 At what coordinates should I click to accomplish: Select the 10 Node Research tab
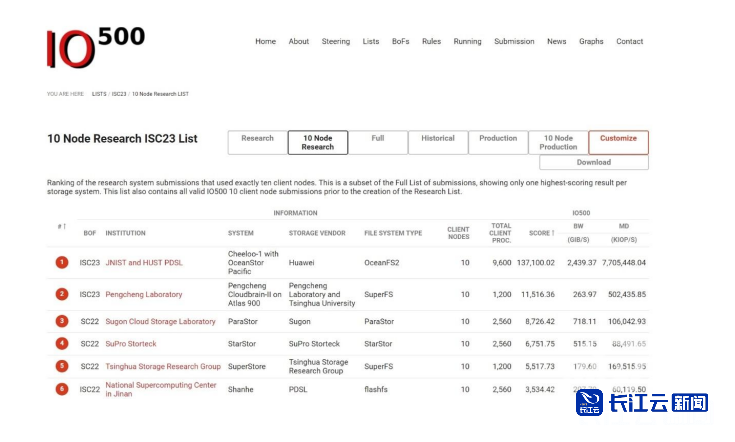318,142
